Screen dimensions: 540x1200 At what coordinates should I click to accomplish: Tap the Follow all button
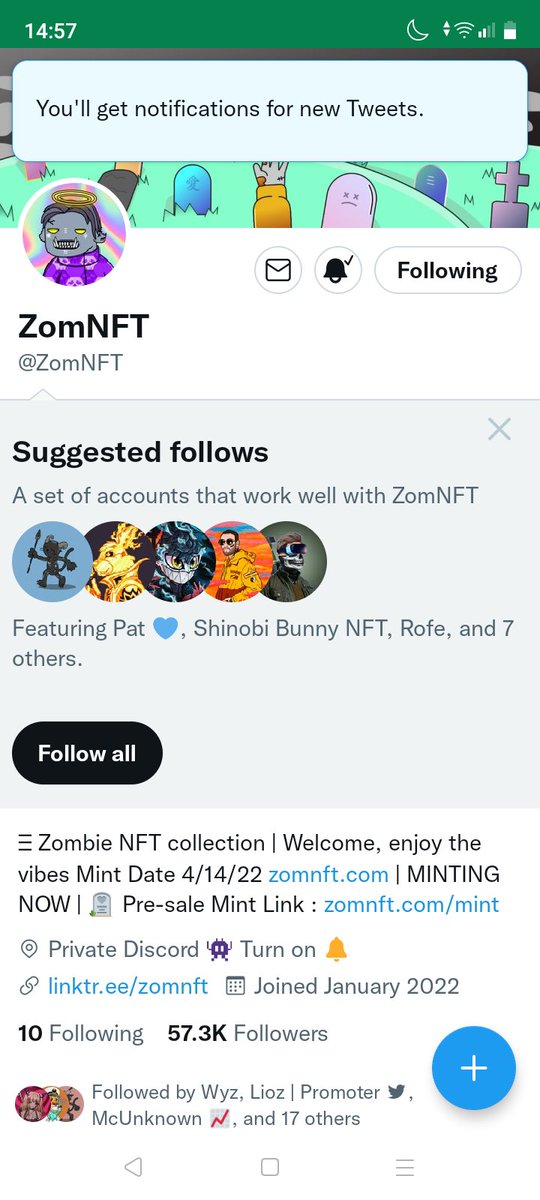(x=87, y=753)
